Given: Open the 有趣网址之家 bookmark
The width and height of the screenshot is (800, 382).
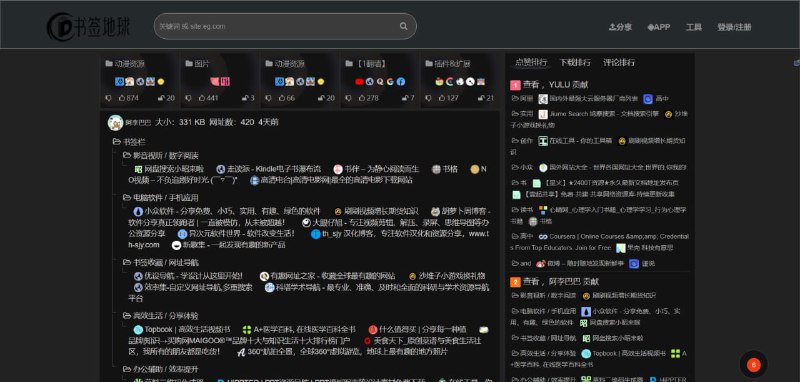Looking at the screenshot, I should [x=328, y=276].
